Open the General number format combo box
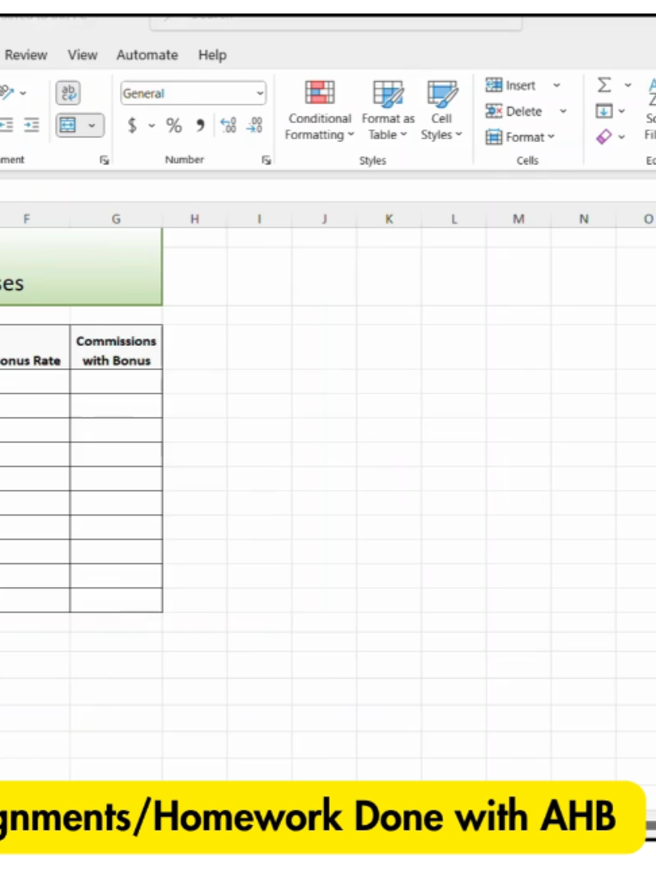 coord(193,93)
